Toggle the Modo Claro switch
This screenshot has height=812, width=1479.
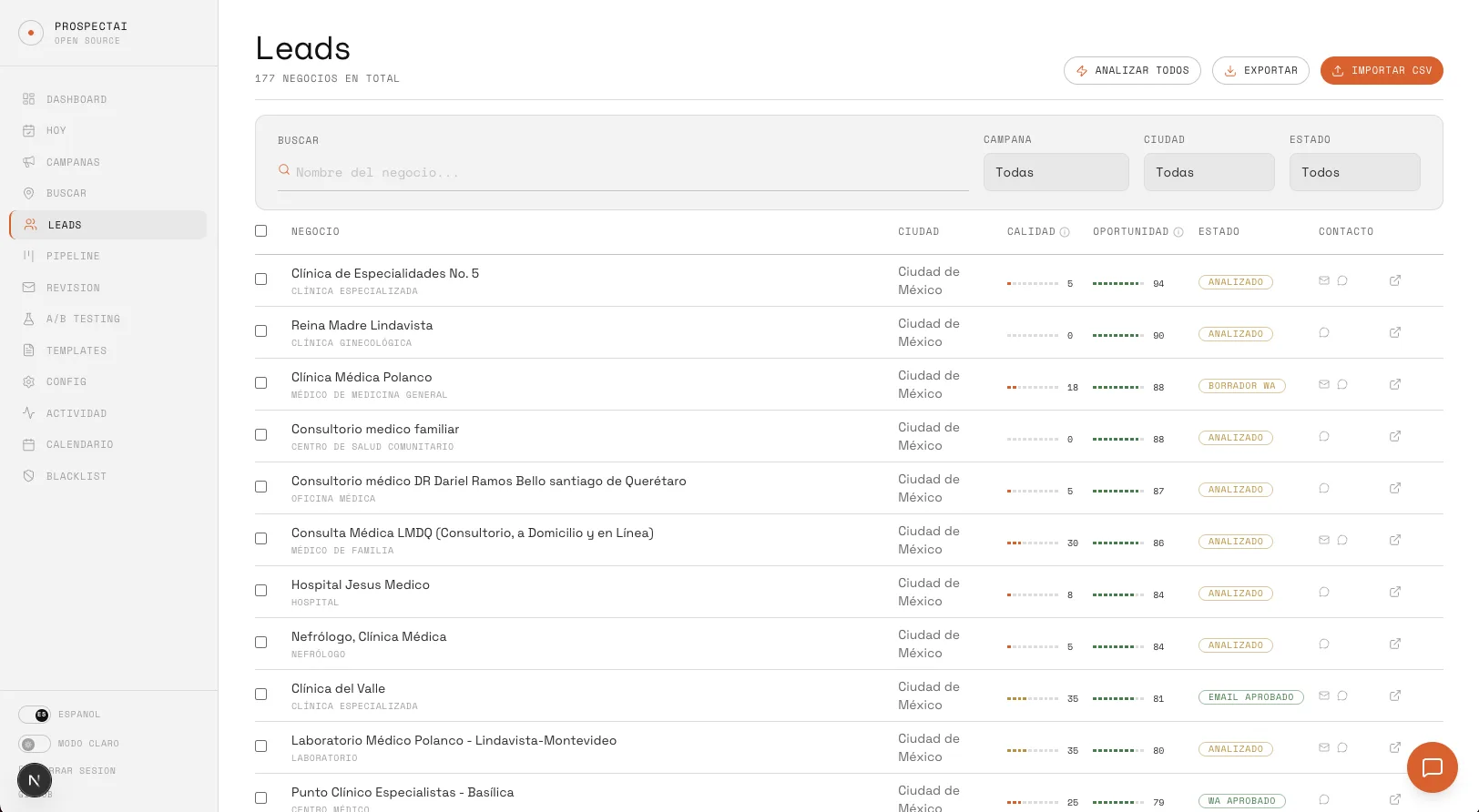35,744
